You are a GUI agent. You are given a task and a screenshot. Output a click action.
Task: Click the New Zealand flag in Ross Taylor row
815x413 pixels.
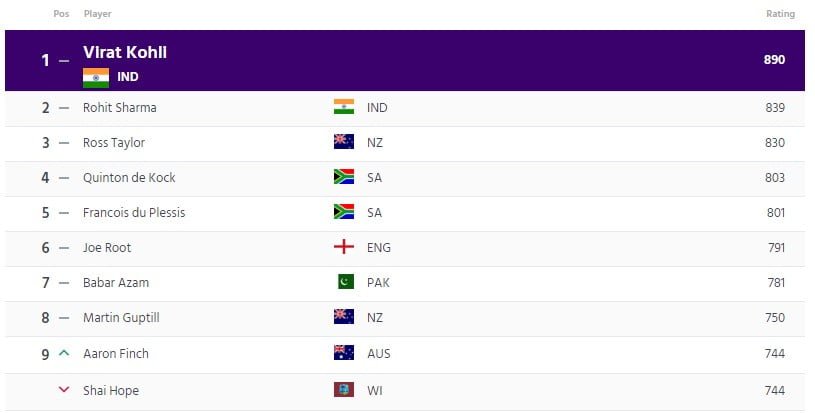tap(344, 141)
